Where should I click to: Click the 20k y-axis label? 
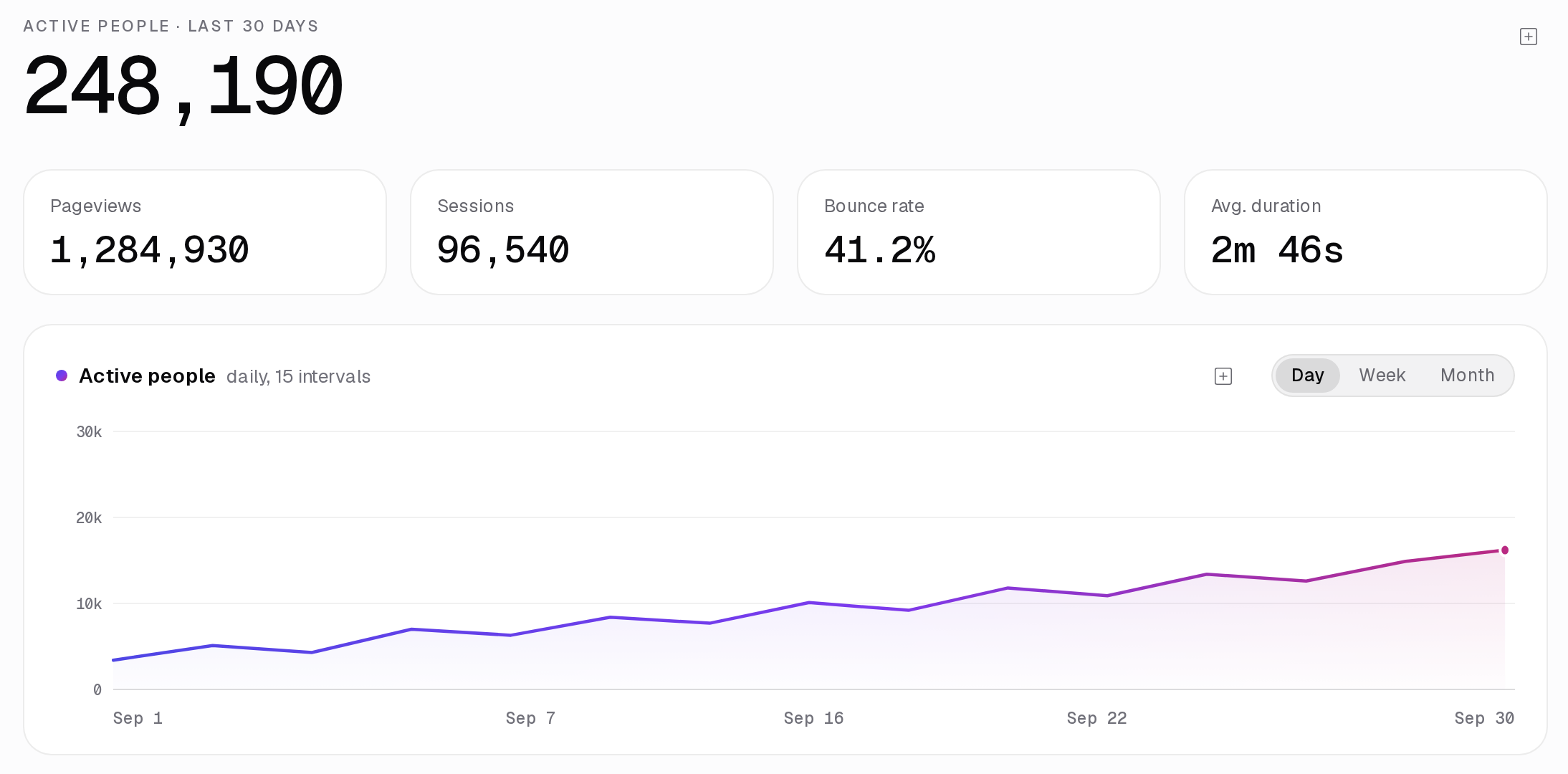click(x=89, y=517)
